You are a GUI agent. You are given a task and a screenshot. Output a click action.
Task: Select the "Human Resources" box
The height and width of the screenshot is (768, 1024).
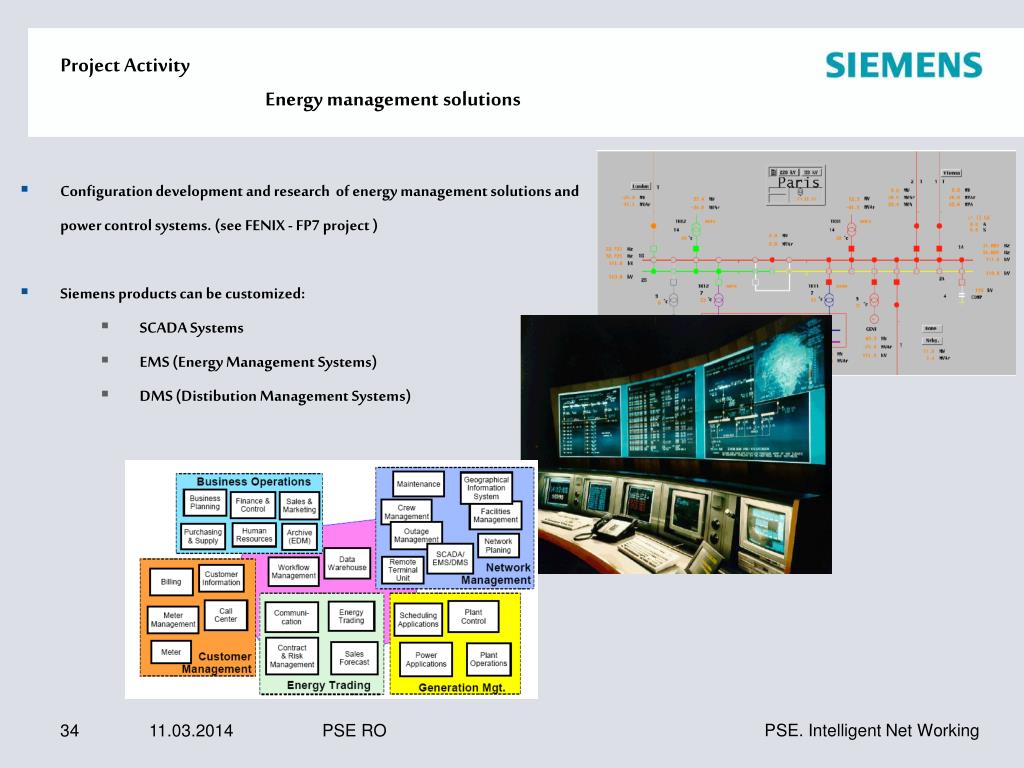[254, 535]
